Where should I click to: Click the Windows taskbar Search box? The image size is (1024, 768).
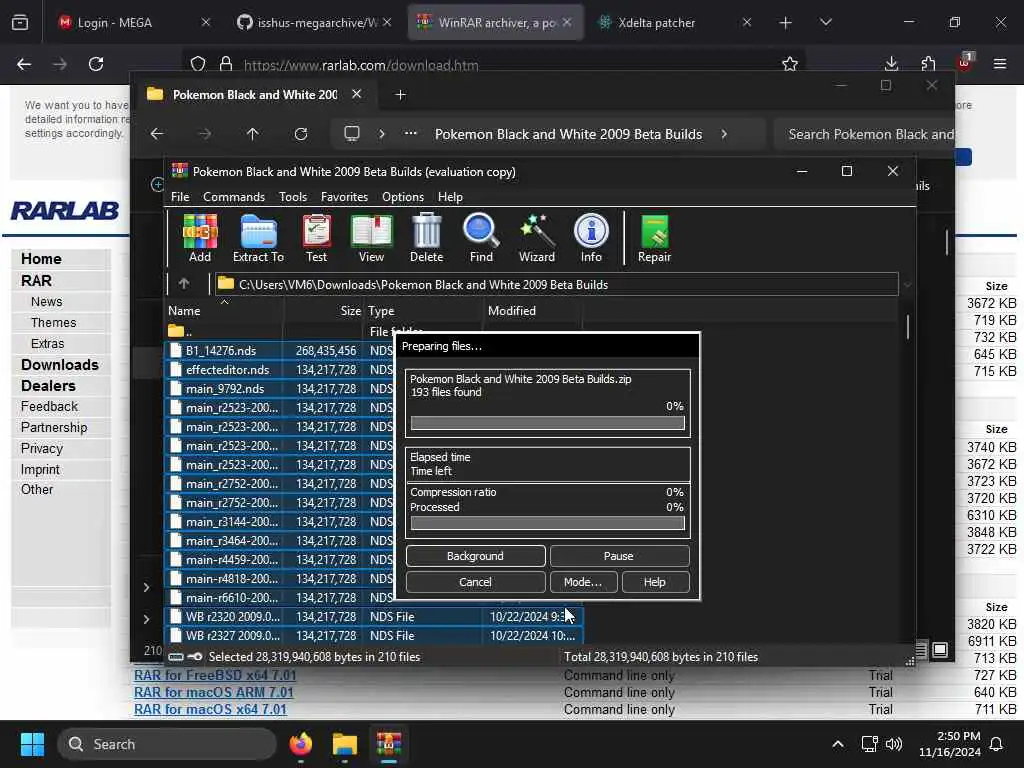tap(167, 744)
